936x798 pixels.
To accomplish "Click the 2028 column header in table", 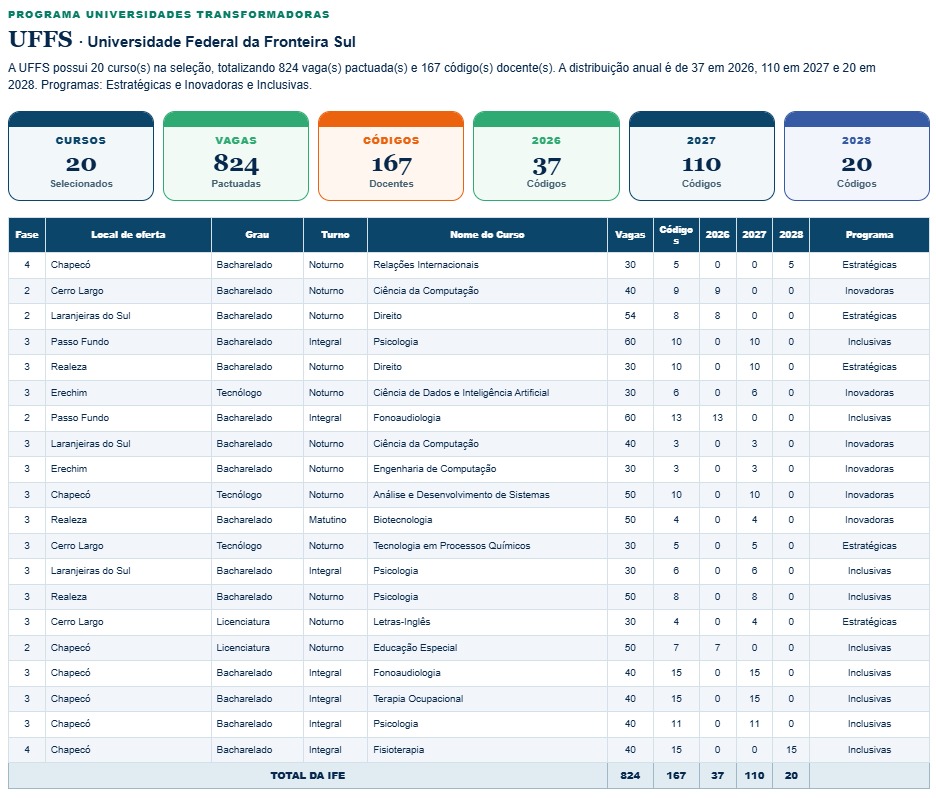I will (791, 235).
